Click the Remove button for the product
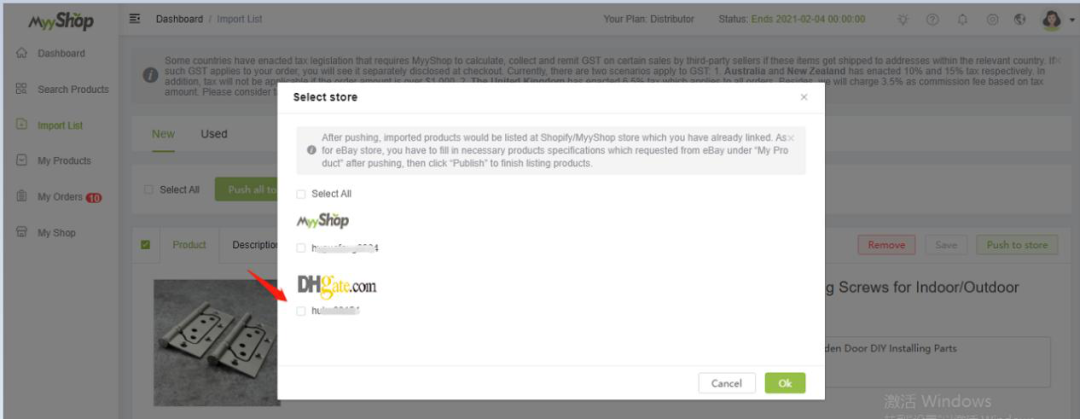1080x419 pixels. pos(886,245)
